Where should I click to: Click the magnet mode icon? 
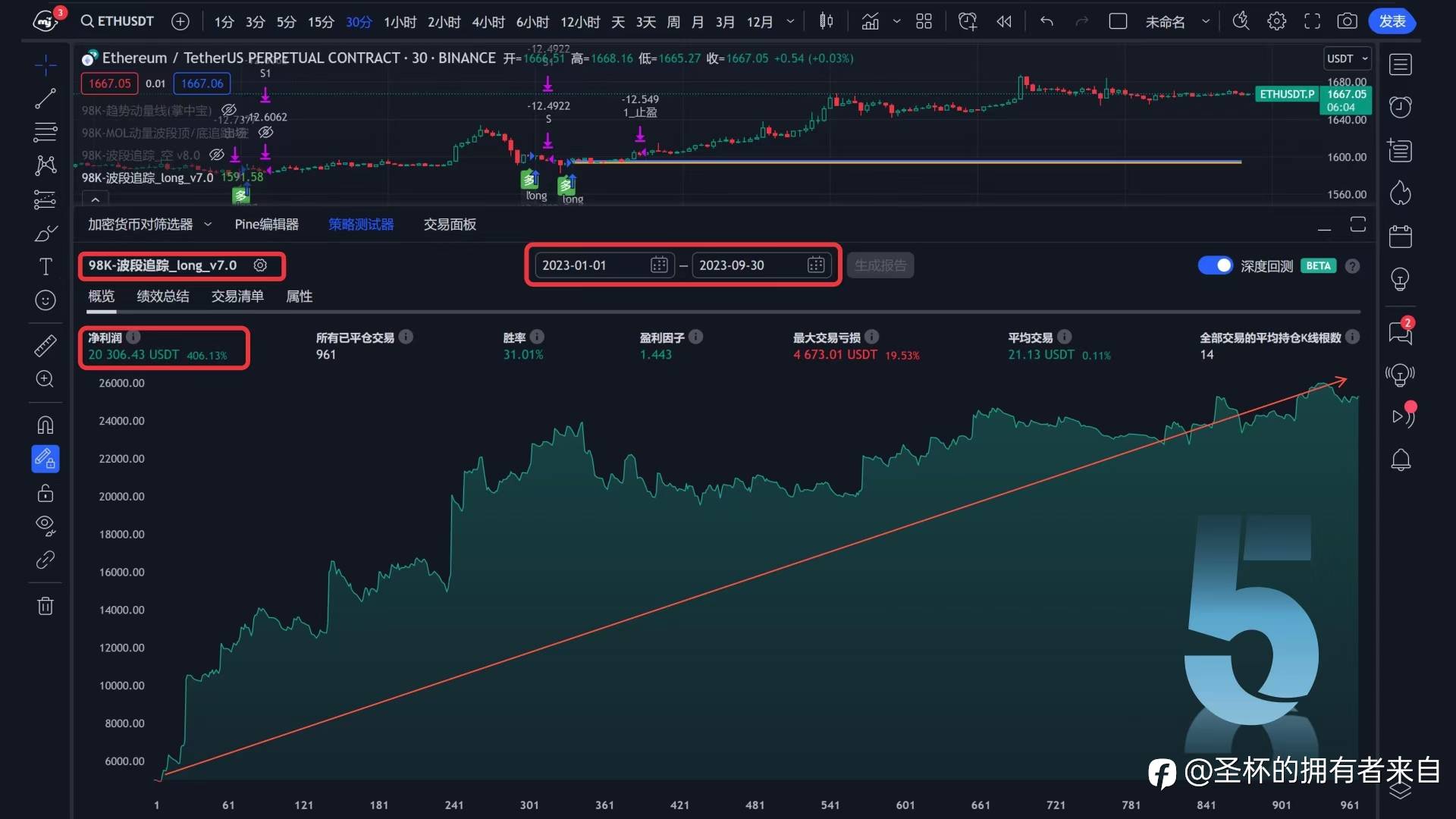pyautogui.click(x=45, y=425)
